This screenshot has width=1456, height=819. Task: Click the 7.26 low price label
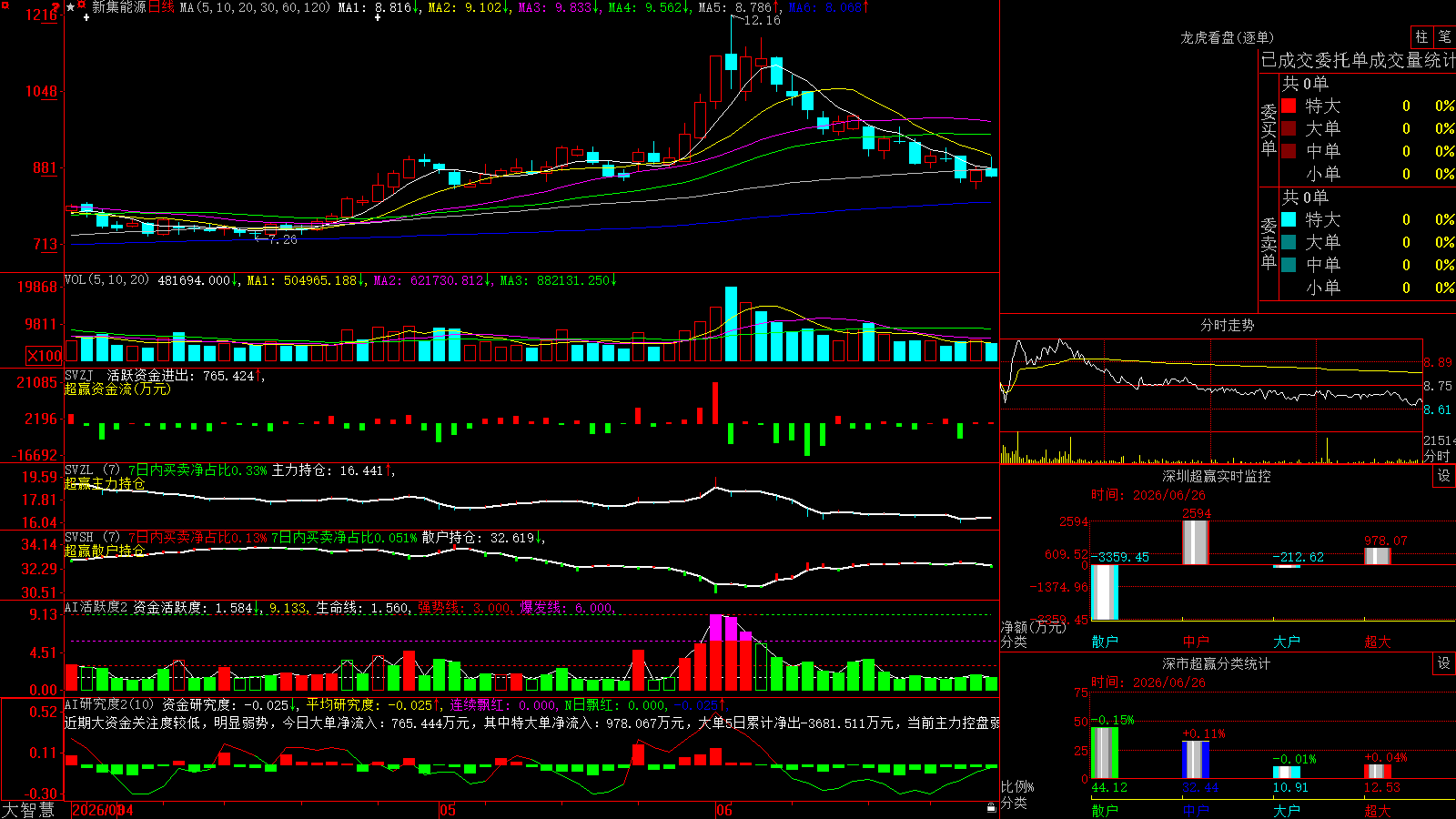(x=282, y=239)
